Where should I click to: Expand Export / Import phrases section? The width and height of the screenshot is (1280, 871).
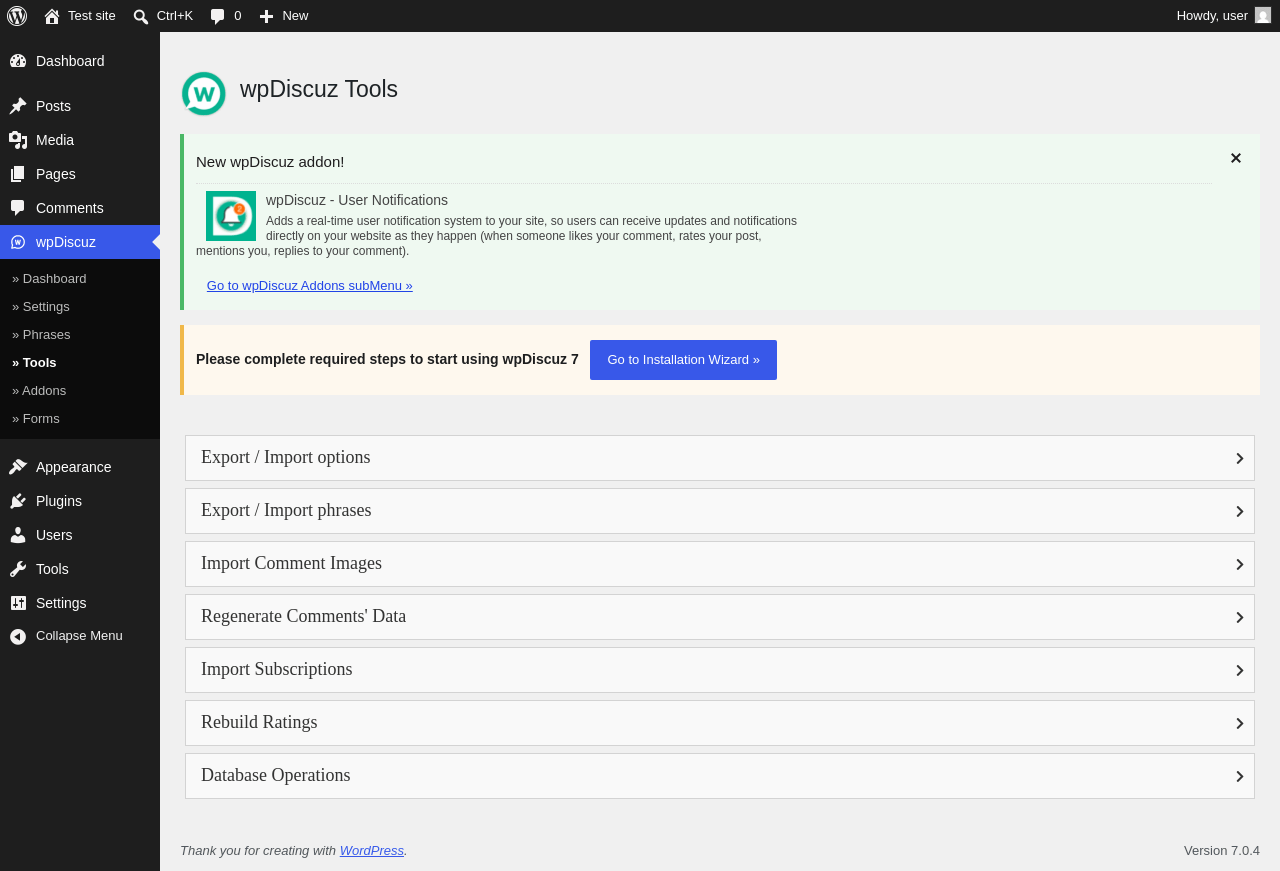720,511
